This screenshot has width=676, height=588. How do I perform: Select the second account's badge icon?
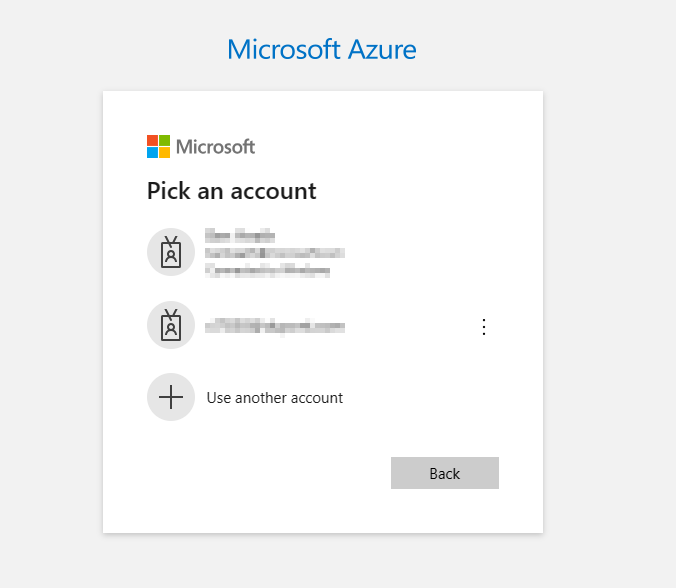pyautogui.click(x=171, y=325)
